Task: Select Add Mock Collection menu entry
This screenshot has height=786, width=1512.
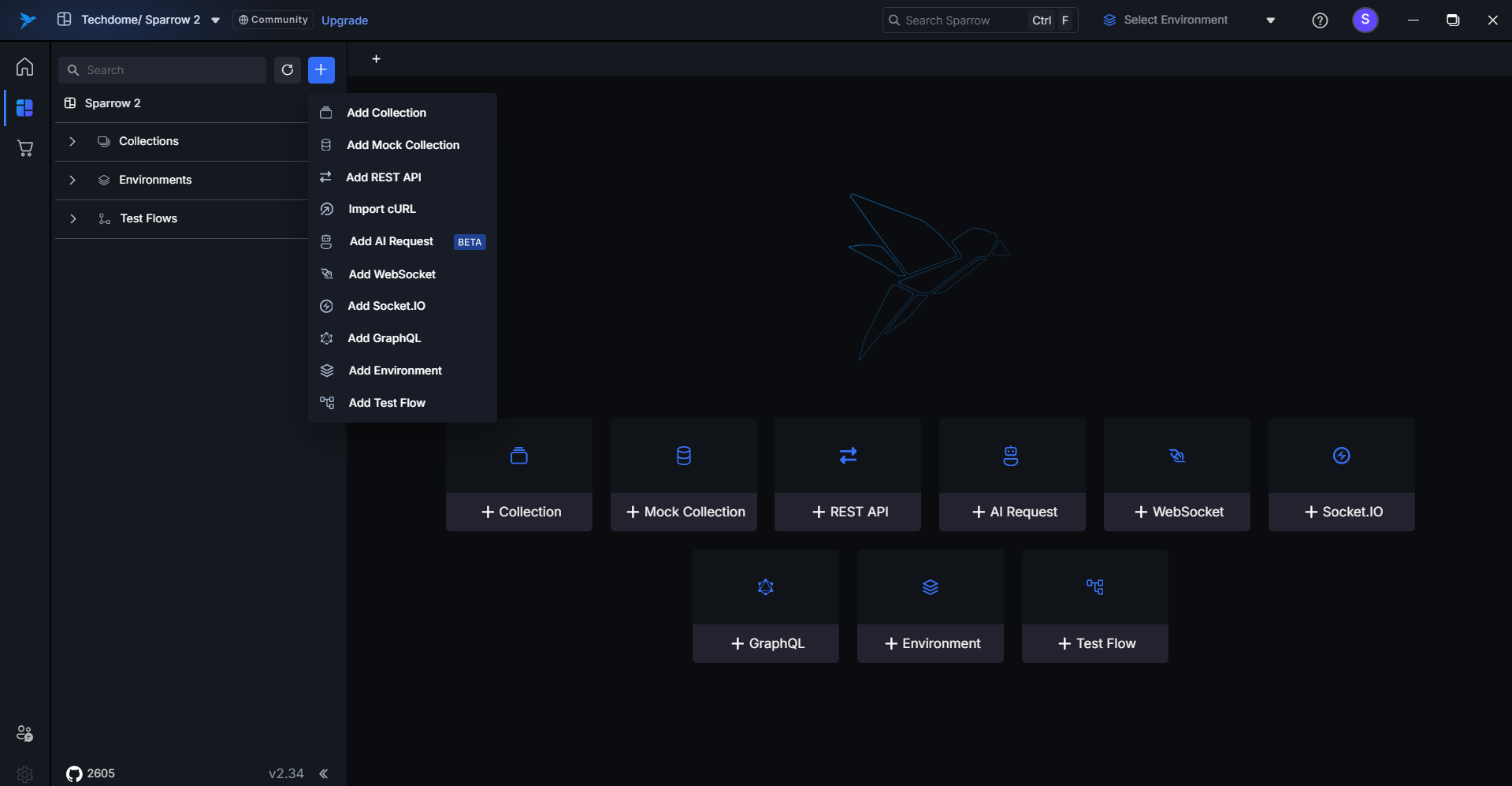Action: 403,145
